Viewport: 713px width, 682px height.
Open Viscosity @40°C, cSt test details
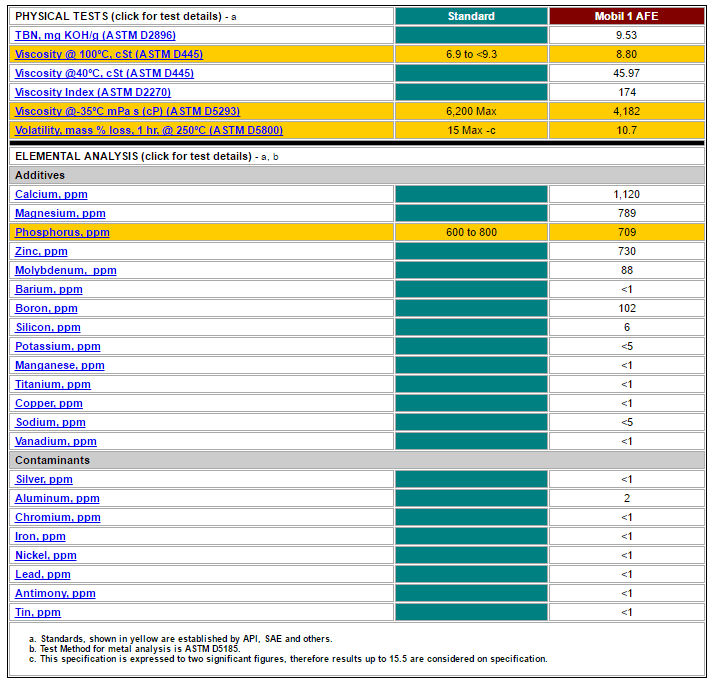tap(104, 73)
